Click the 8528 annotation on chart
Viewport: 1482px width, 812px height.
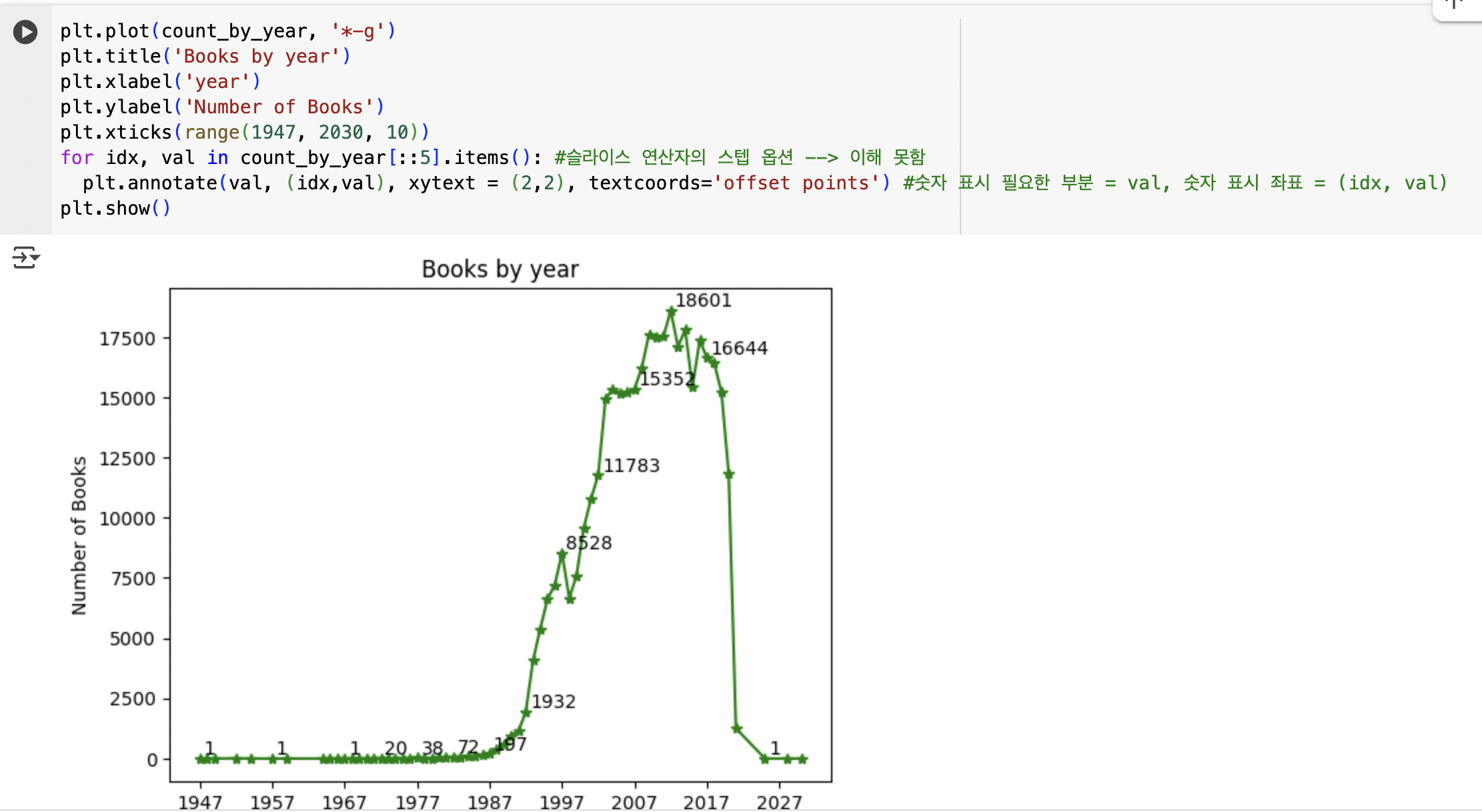click(x=589, y=543)
